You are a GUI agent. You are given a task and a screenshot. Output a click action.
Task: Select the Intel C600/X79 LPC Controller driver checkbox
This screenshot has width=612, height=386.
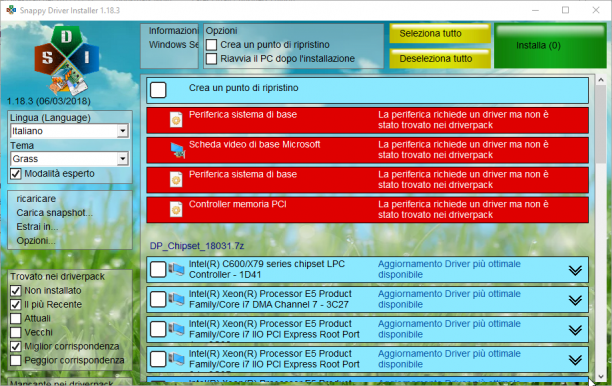[x=158, y=269]
